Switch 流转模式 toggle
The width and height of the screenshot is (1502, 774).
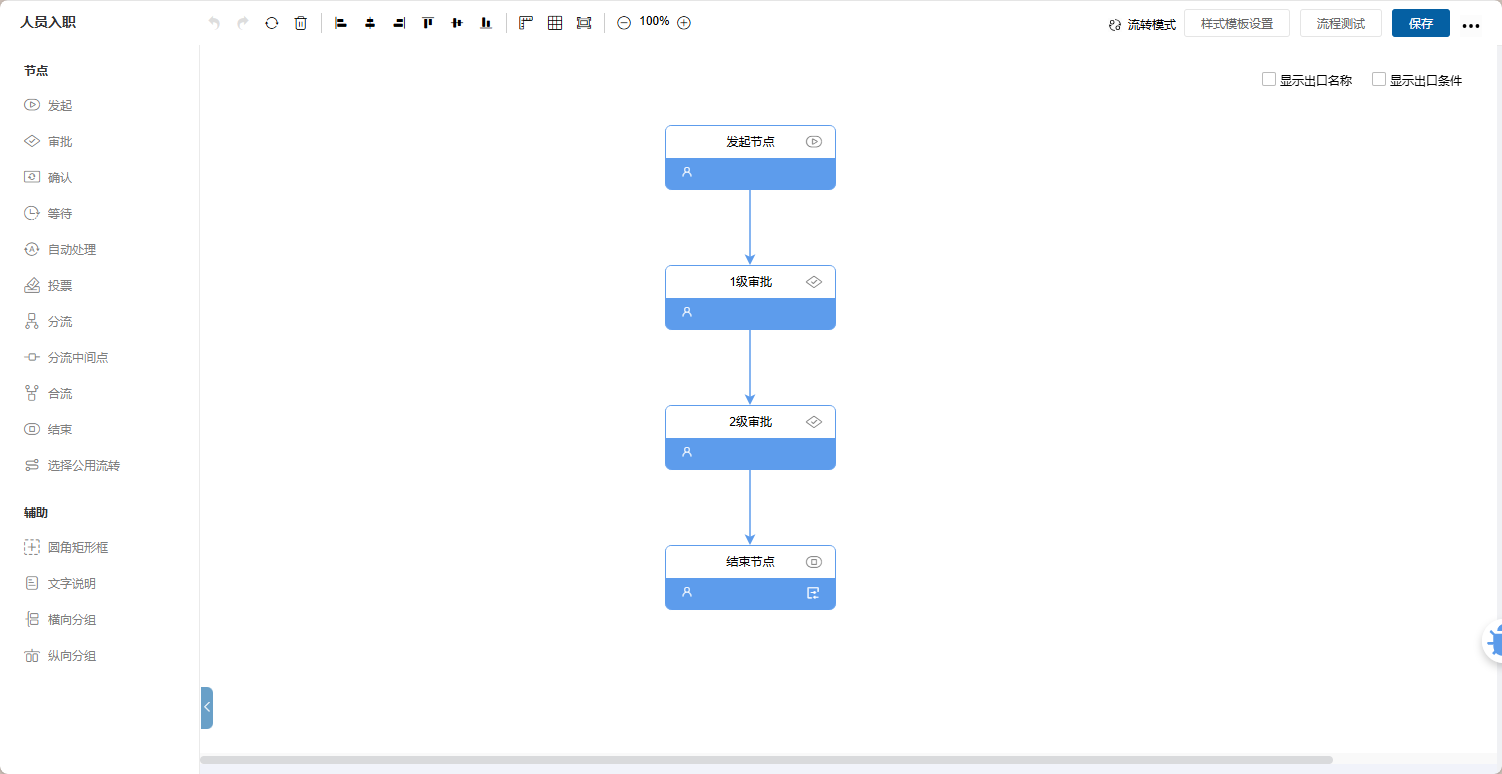[x=1142, y=24]
